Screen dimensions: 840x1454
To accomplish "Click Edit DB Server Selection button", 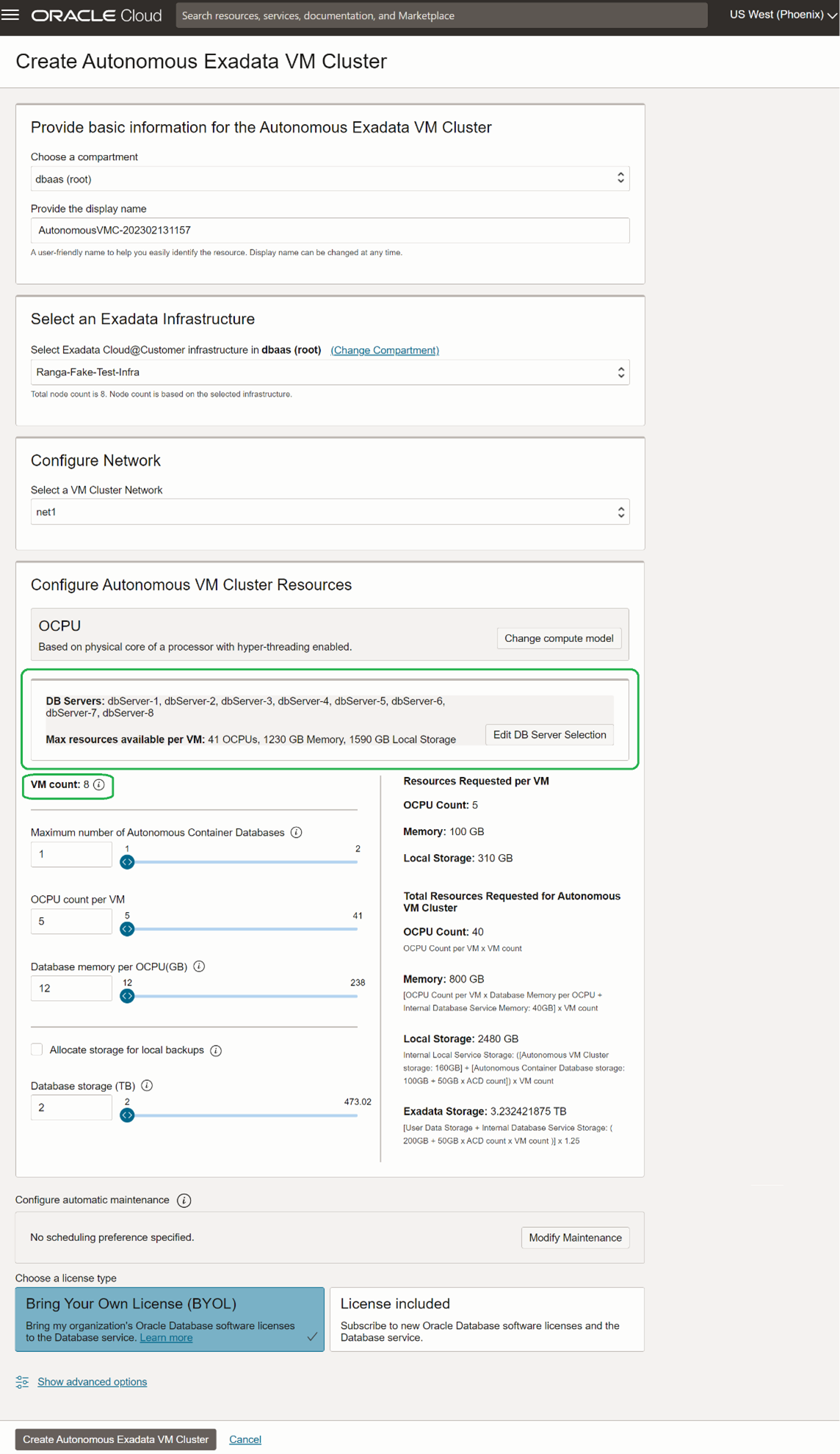I will coord(549,735).
